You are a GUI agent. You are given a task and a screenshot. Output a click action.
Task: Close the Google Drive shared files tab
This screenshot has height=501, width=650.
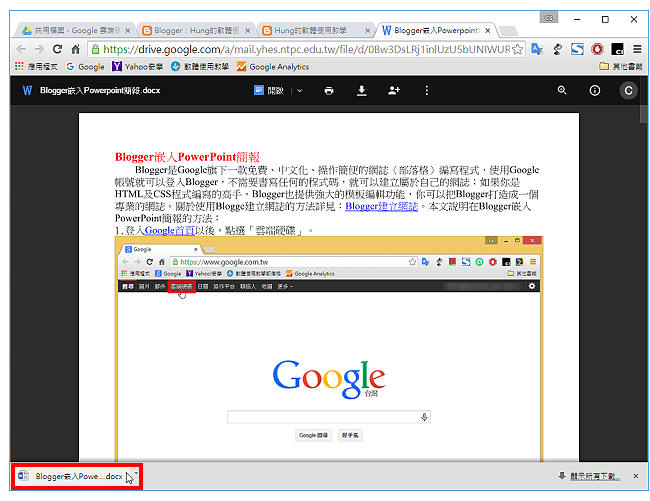128,30
